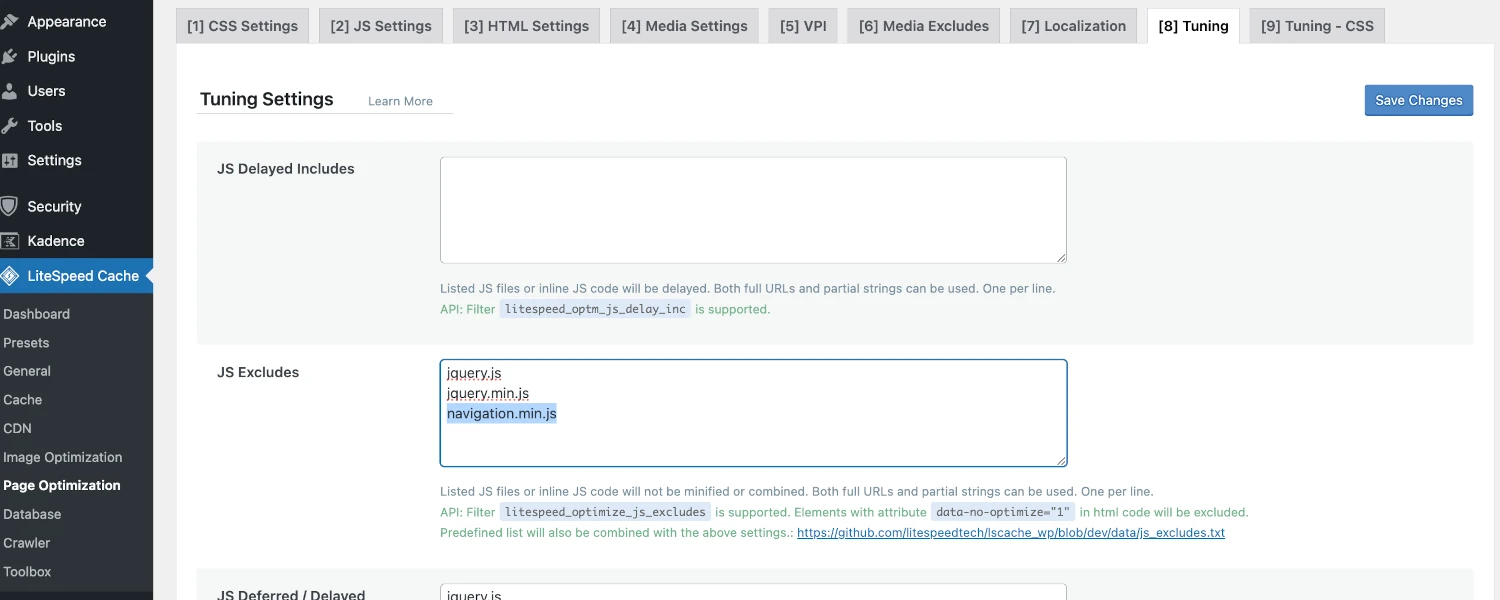
Task: Click the JS Excludes textarea resize handle
Action: [x=1060, y=459]
